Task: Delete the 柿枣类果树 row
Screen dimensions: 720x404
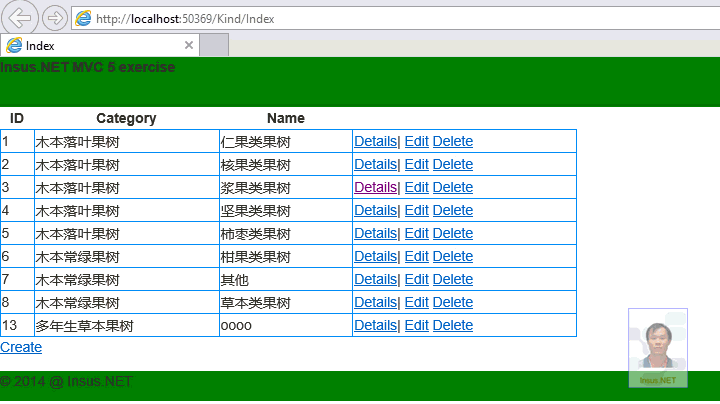Action: 453,233
